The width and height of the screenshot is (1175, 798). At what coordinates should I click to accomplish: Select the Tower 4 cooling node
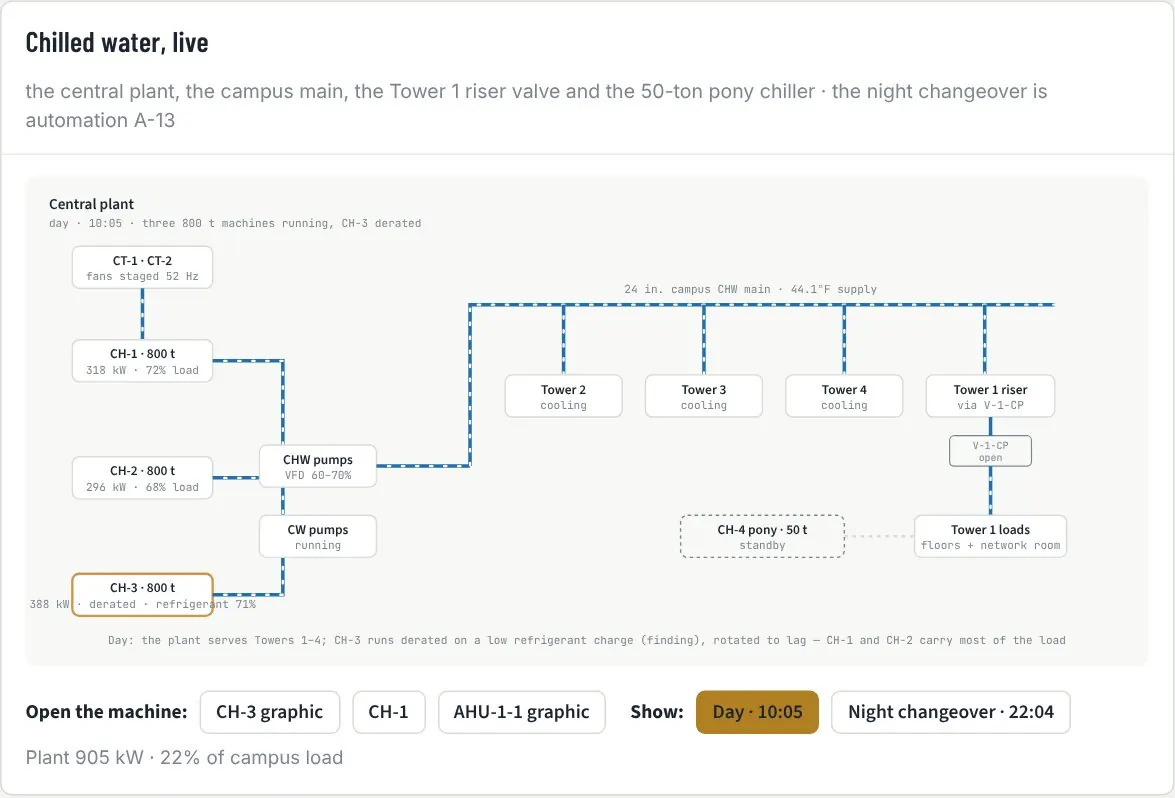click(844, 396)
